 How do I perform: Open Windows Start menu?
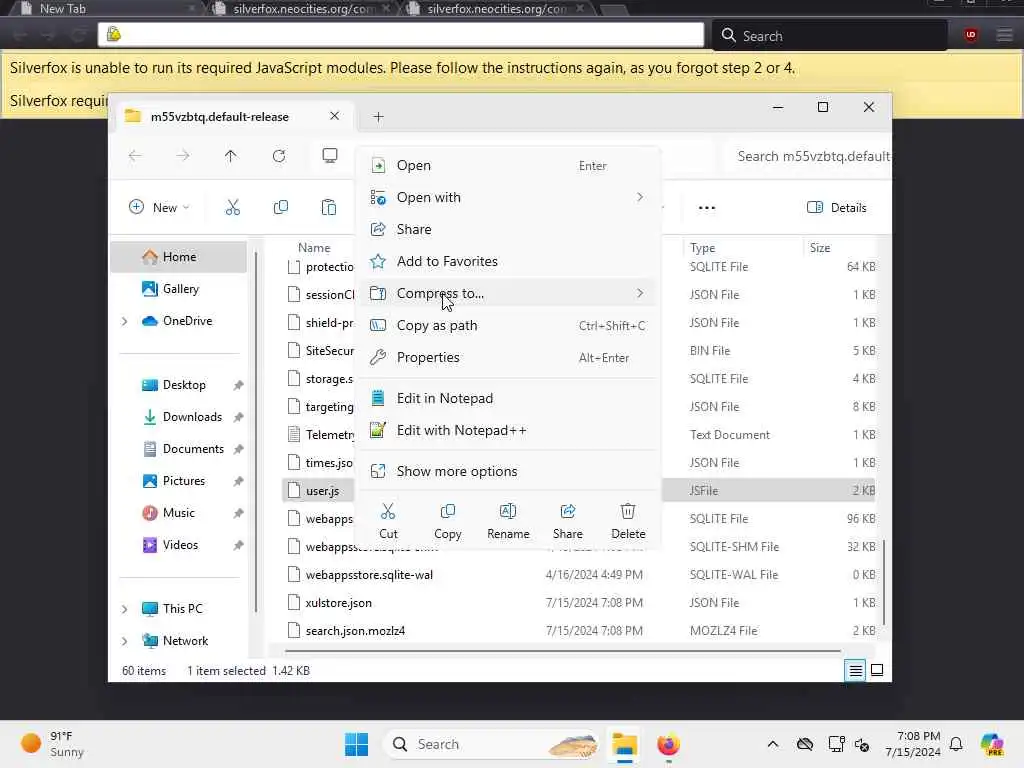click(357, 744)
